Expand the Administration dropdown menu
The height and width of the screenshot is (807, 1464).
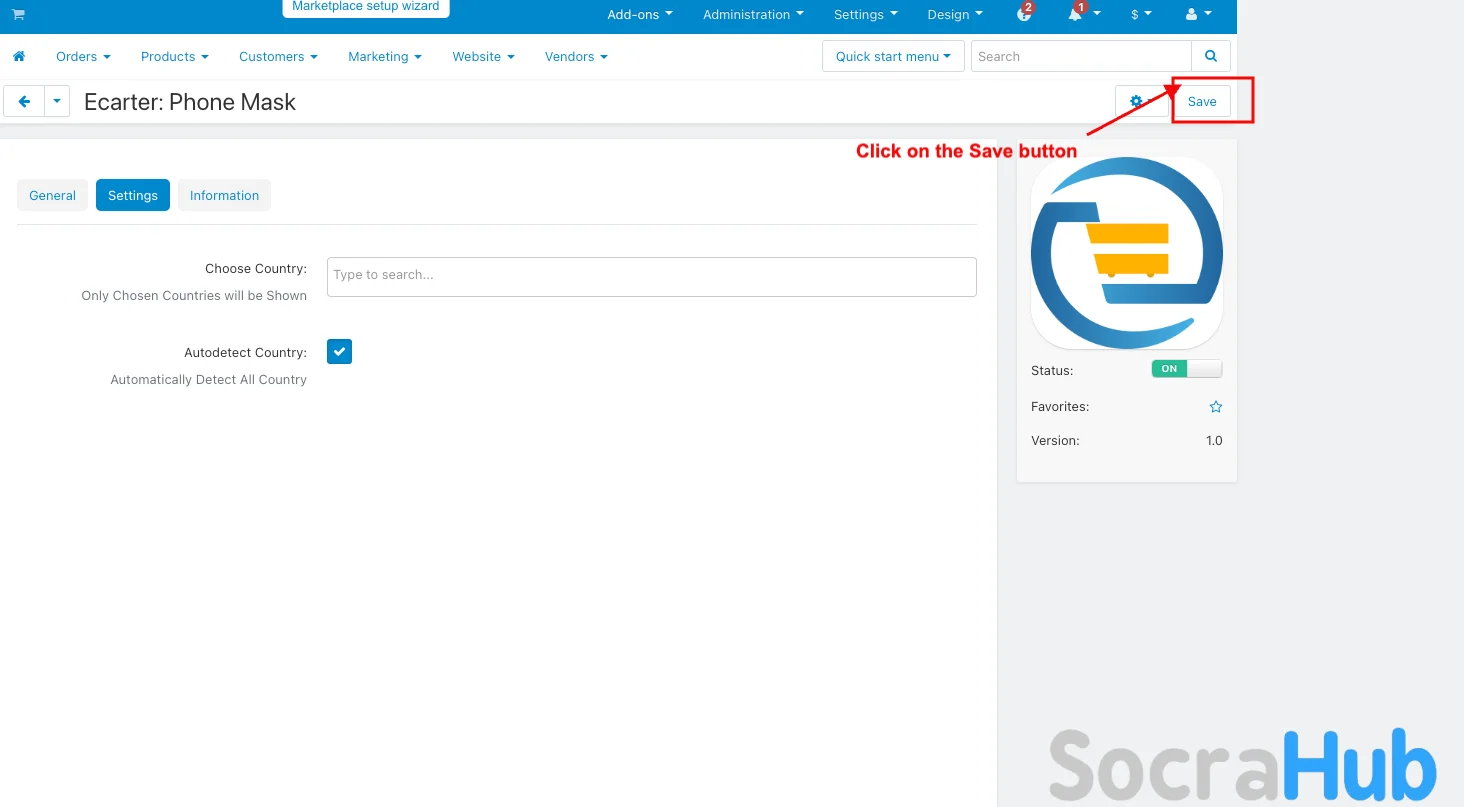coord(753,14)
